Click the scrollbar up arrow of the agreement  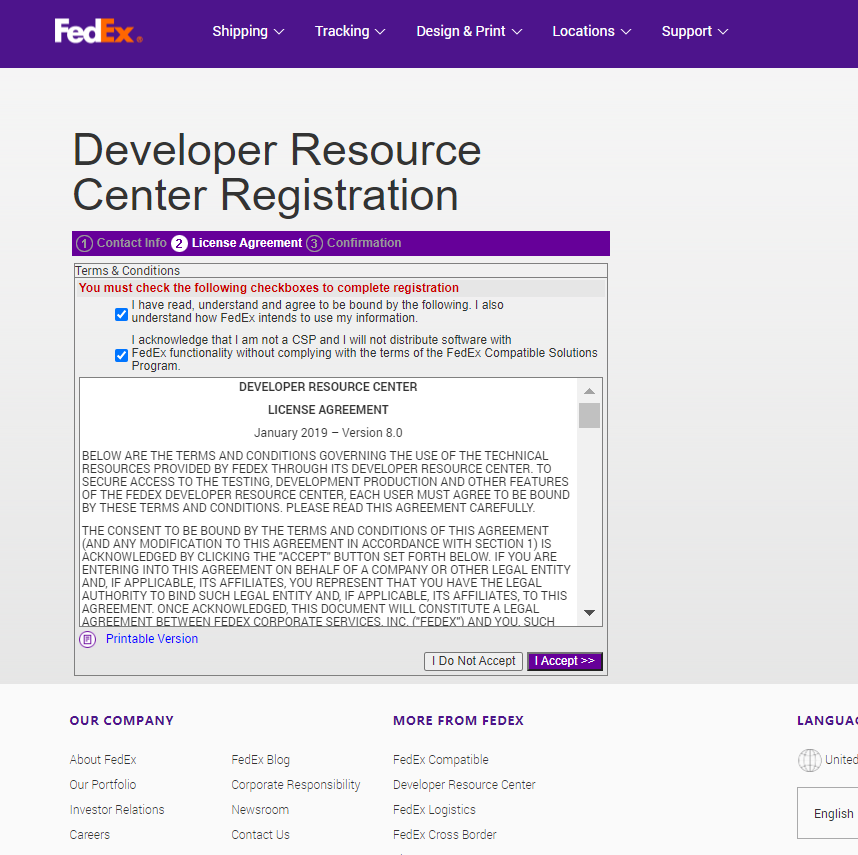589,390
